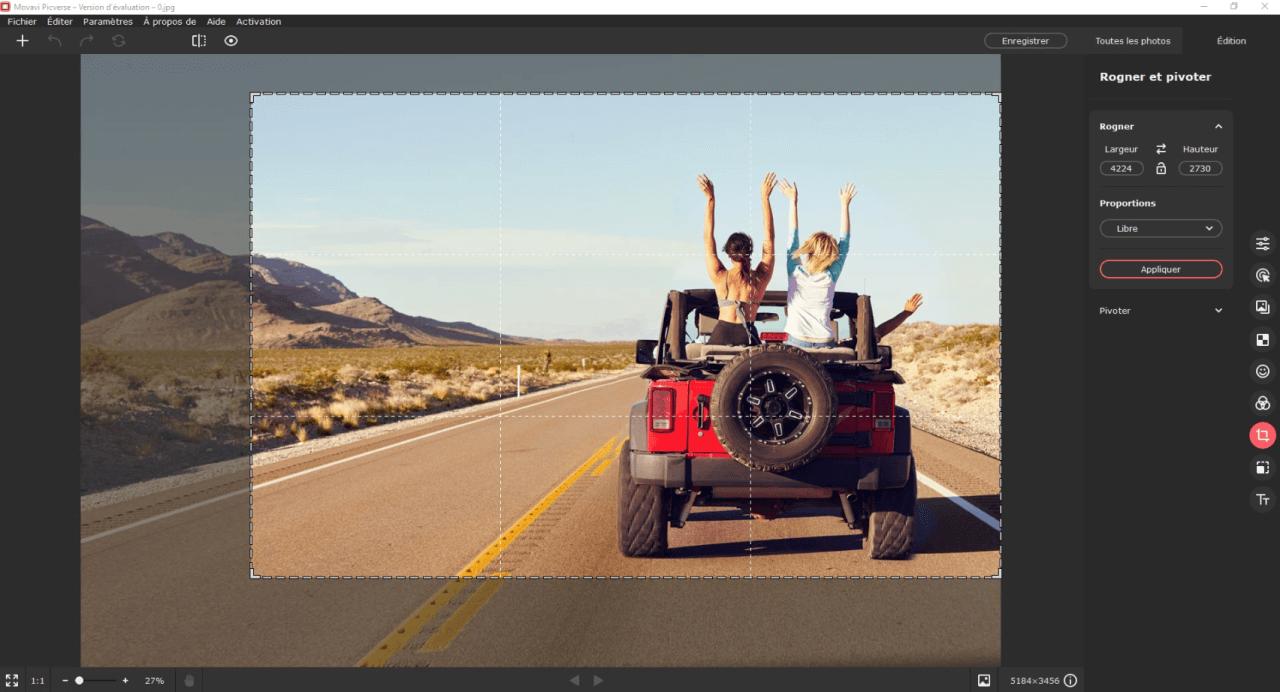Screen dimensions: 1280x692
Task: Select the Resize tool
Action: click(1262, 467)
